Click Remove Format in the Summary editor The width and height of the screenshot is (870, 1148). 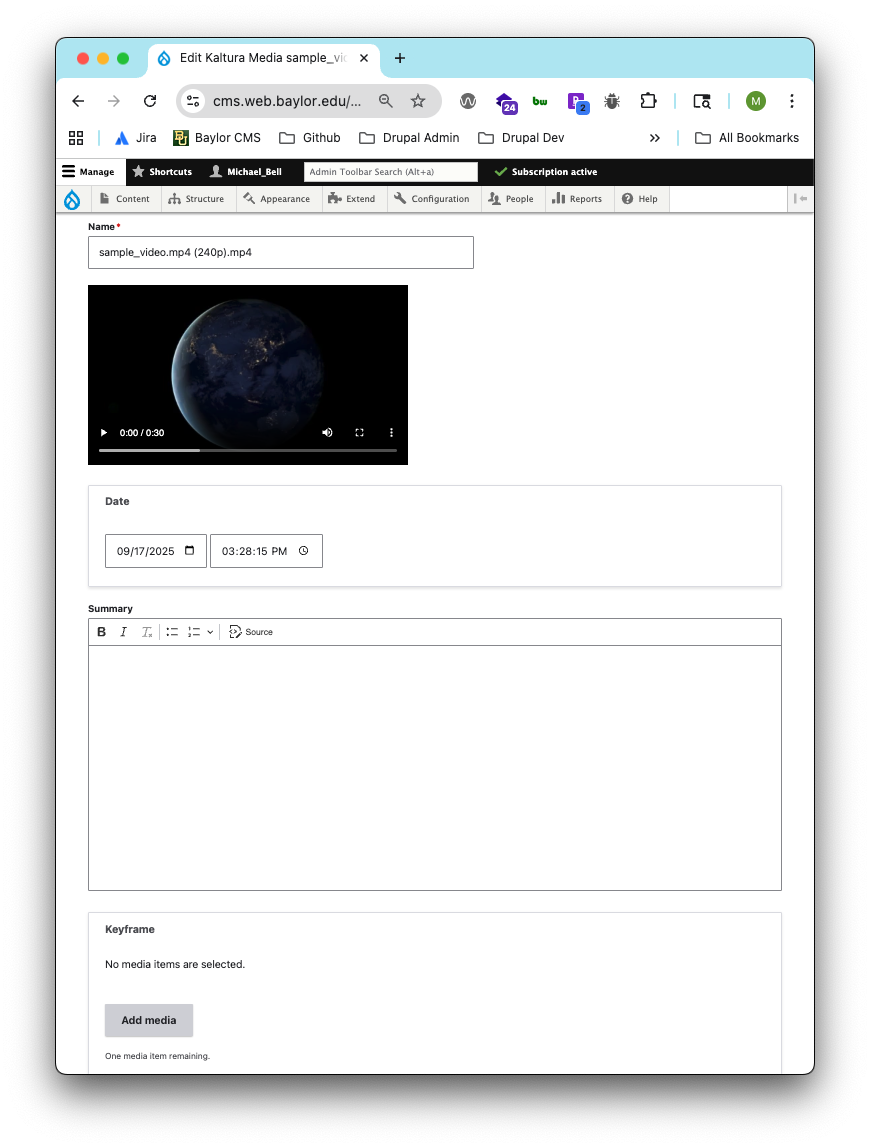click(x=146, y=632)
